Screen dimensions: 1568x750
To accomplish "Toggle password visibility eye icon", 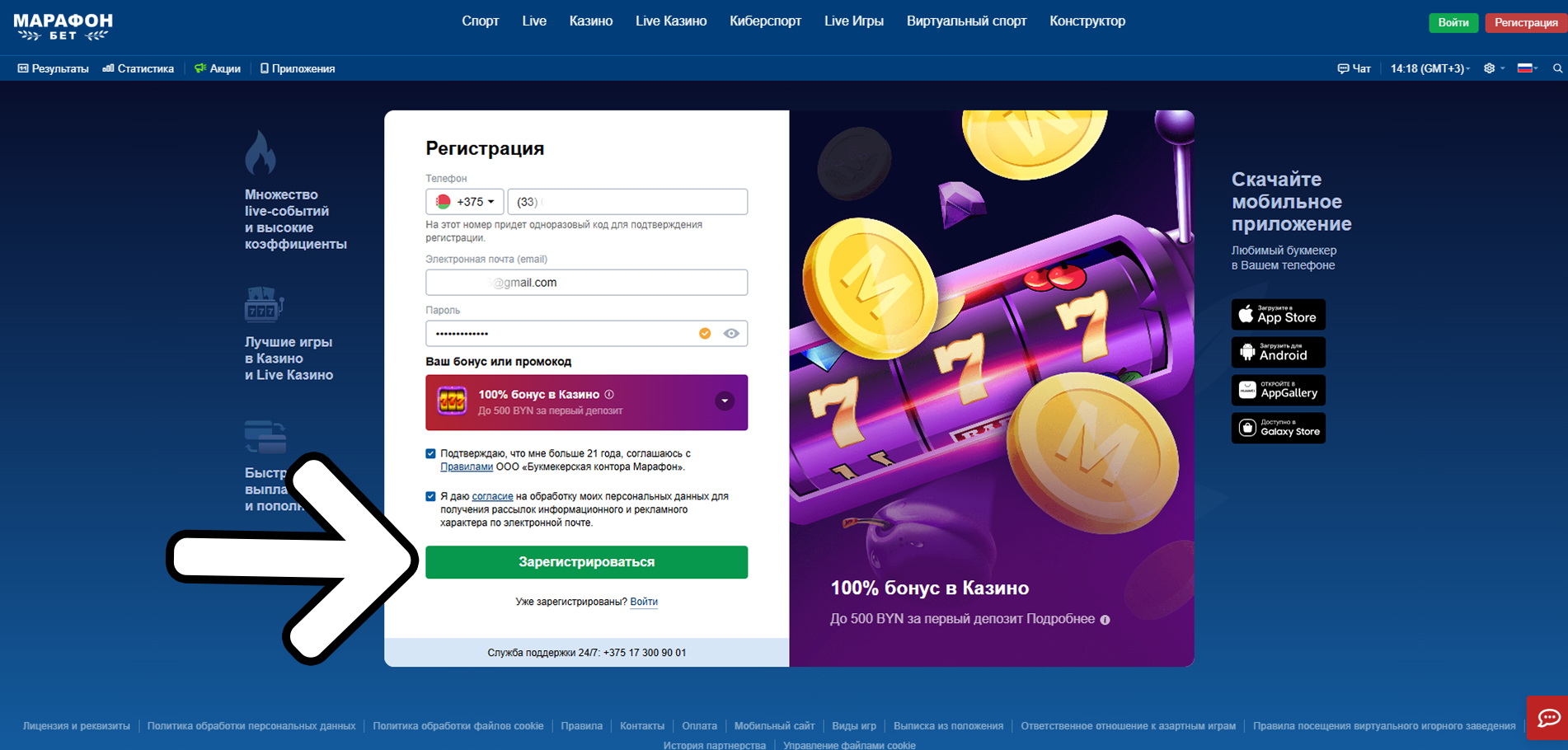I will point(731,334).
